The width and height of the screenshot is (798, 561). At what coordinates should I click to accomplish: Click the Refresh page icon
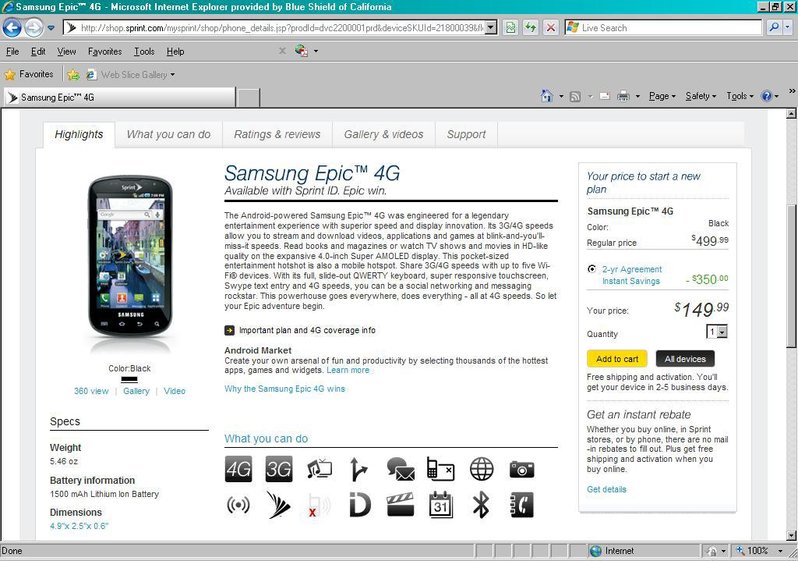531,27
